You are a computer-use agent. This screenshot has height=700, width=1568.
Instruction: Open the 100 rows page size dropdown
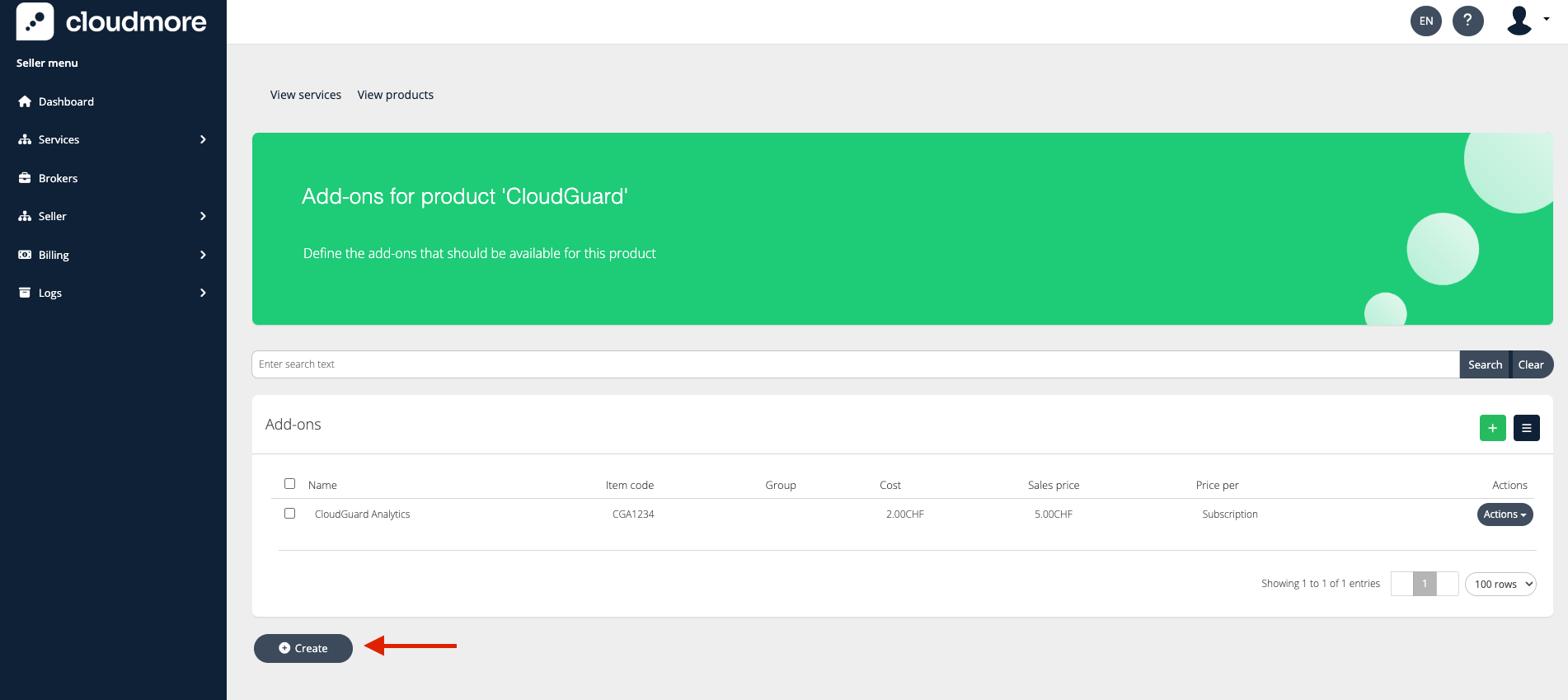[x=1500, y=584]
